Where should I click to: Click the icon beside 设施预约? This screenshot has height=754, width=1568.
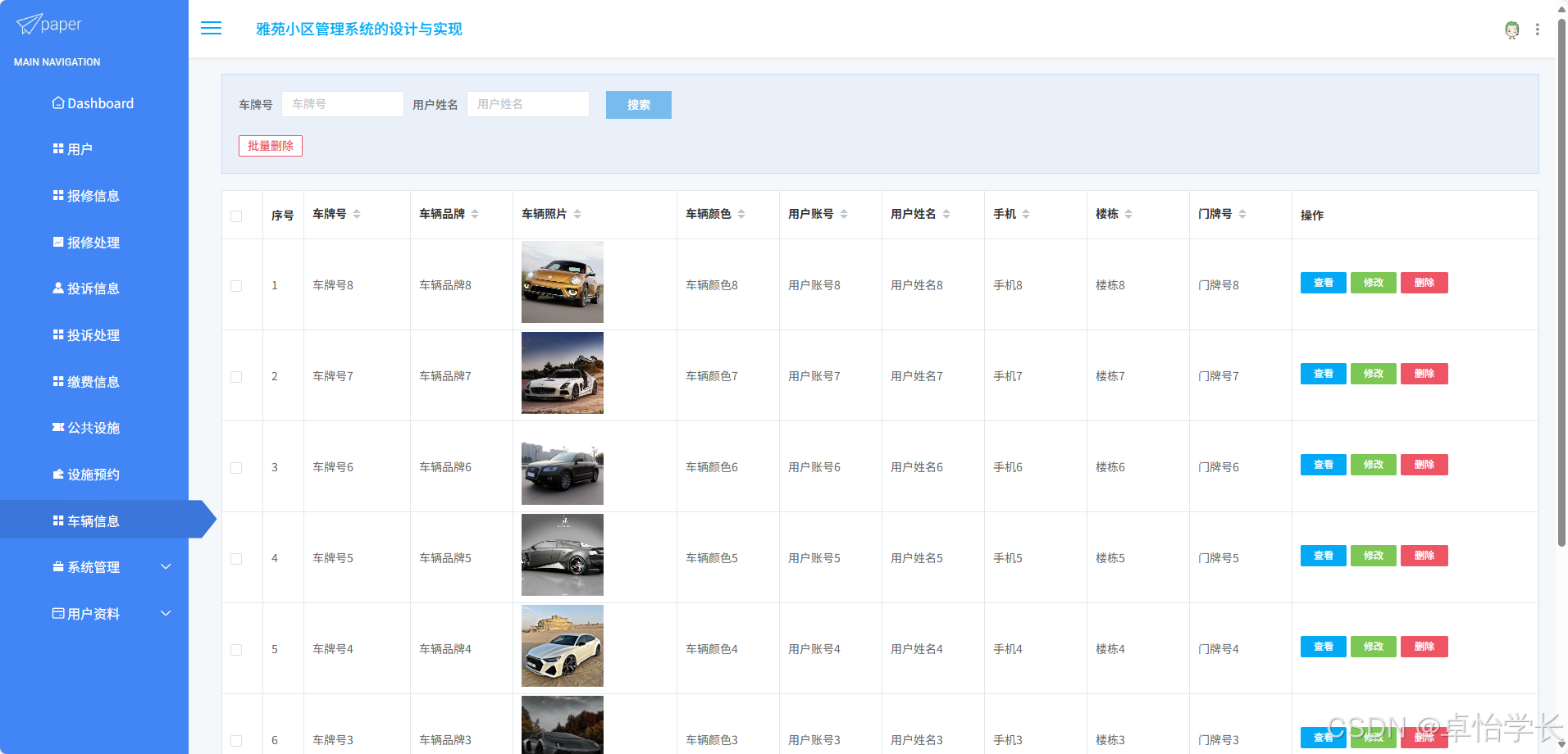58,475
